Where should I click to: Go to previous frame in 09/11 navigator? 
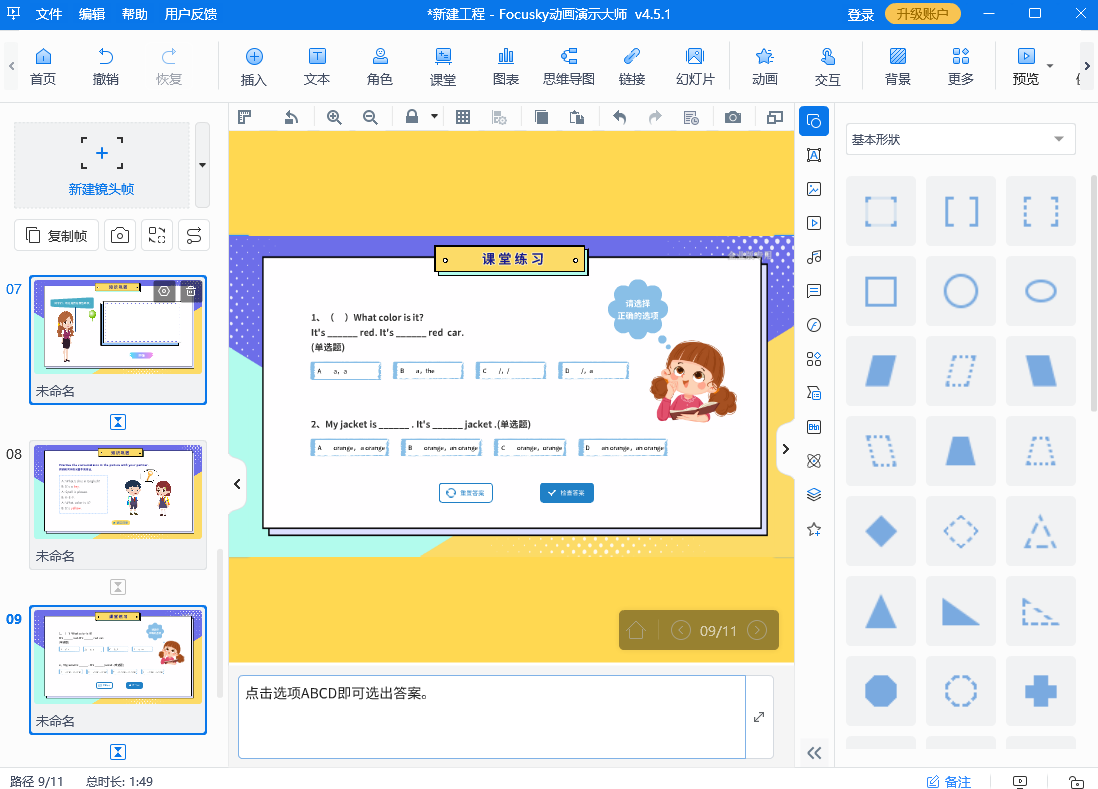(x=681, y=630)
